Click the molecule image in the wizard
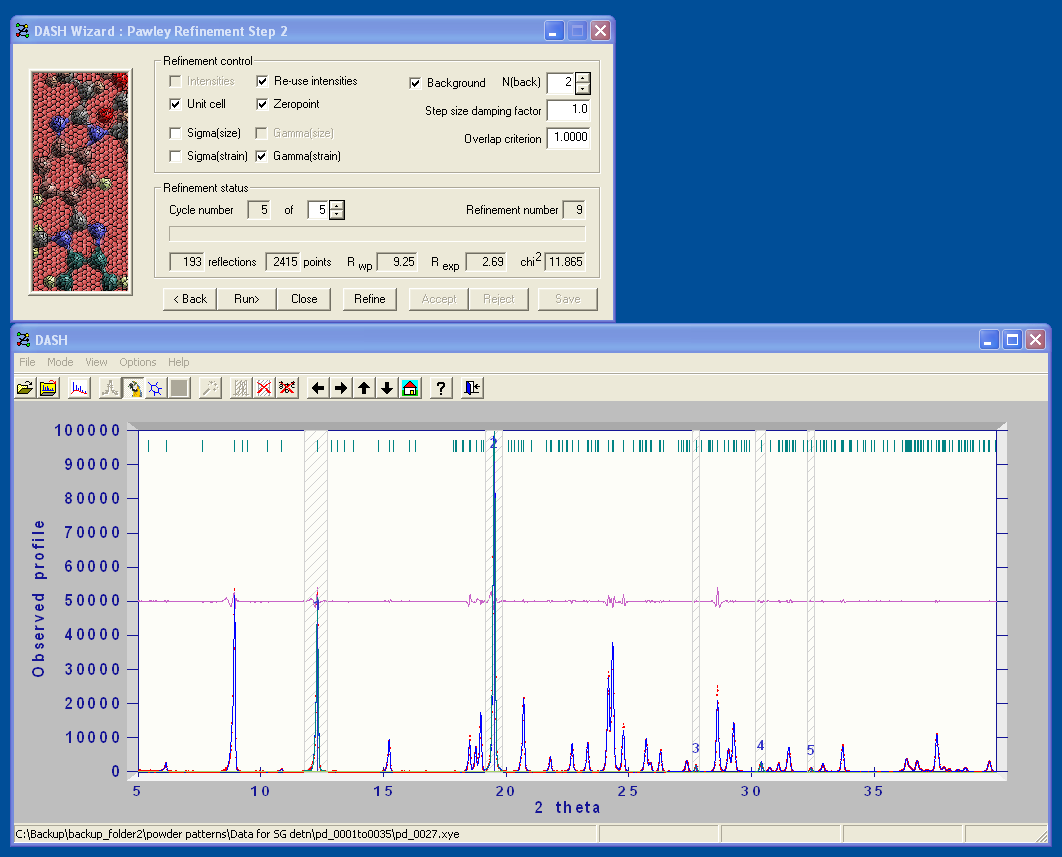Image resolution: width=1062 pixels, height=857 pixels. (81, 182)
